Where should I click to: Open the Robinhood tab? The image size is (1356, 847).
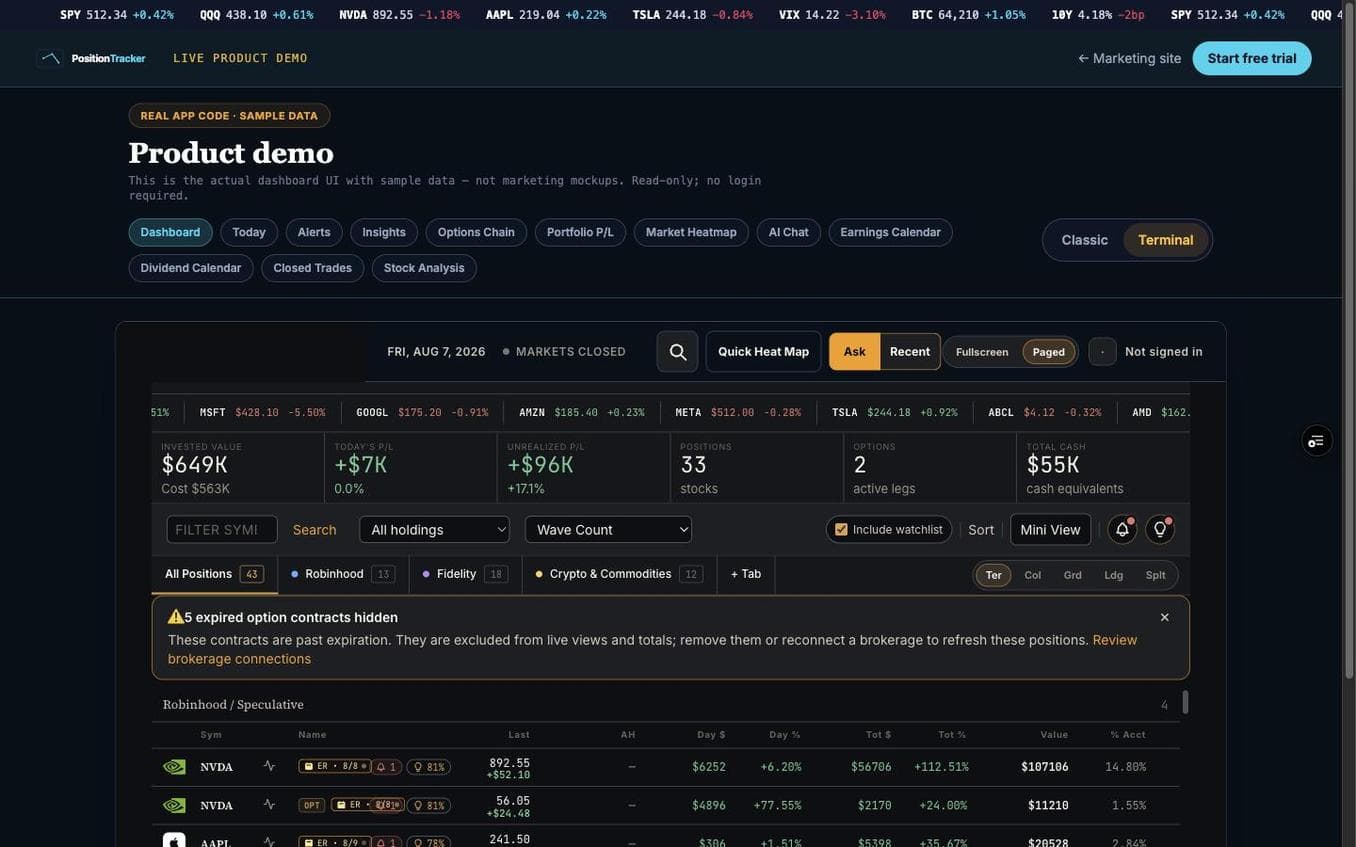click(343, 574)
